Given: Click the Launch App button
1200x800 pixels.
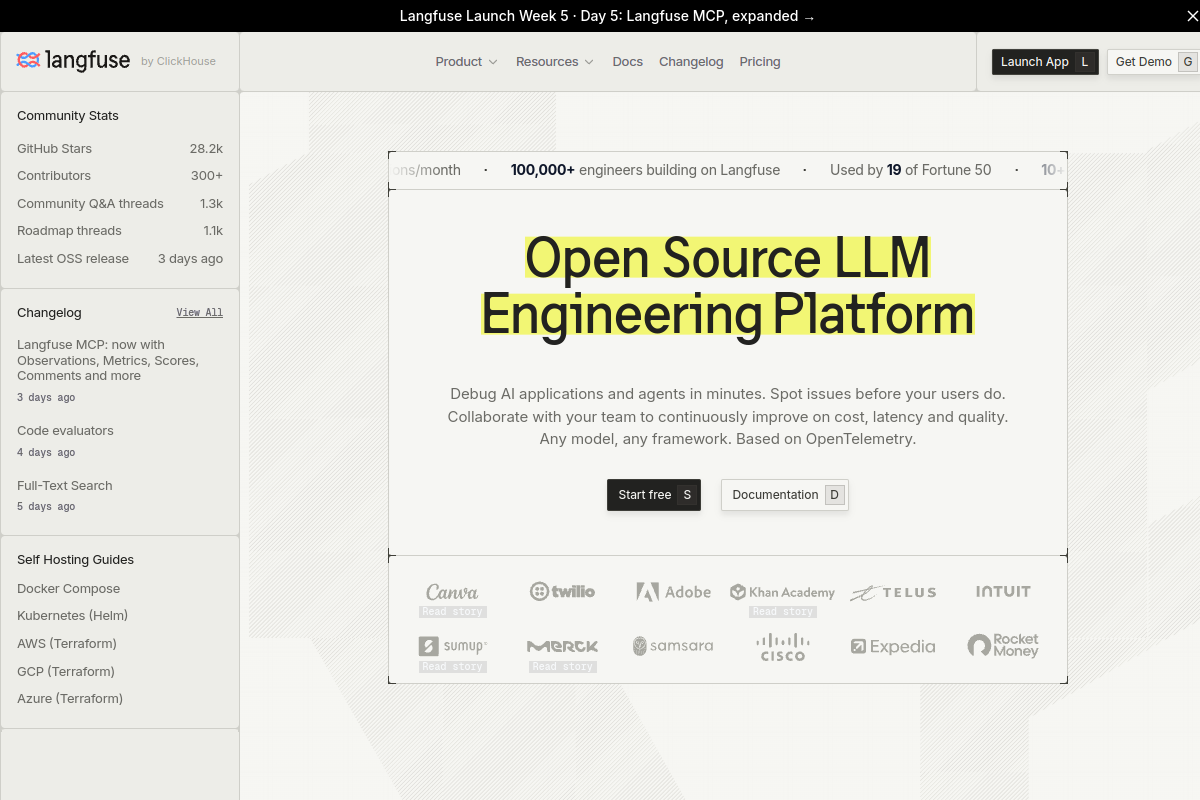Looking at the screenshot, I should pos(1045,62).
